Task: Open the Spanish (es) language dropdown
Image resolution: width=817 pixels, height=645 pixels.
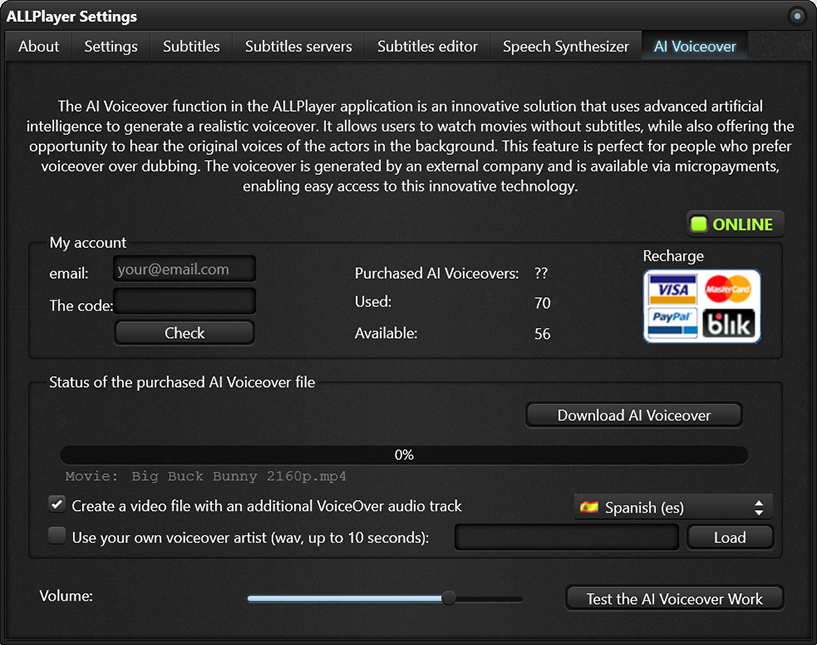Action: click(x=673, y=507)
